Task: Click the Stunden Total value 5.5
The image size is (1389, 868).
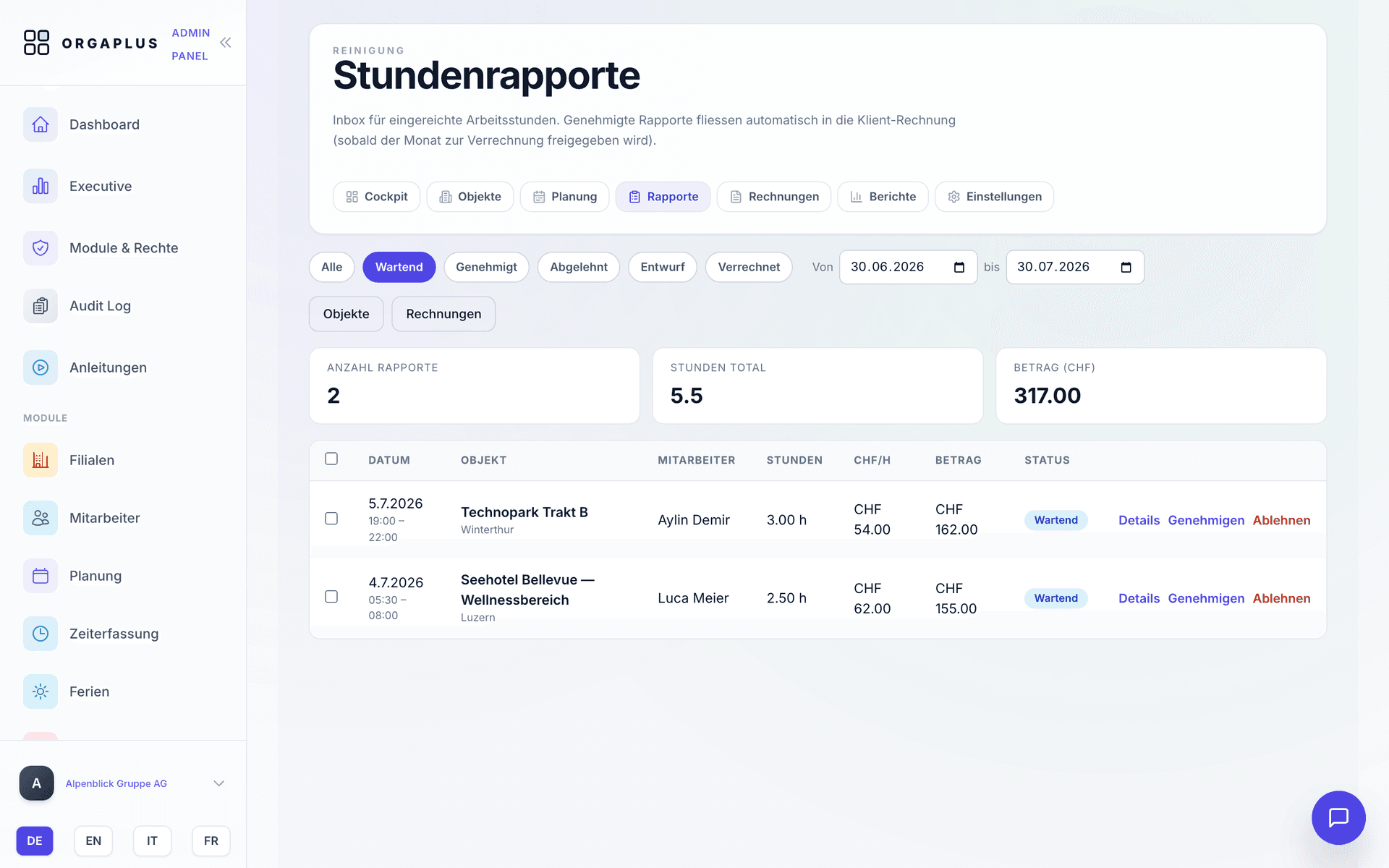Action: tap(687, 396)
